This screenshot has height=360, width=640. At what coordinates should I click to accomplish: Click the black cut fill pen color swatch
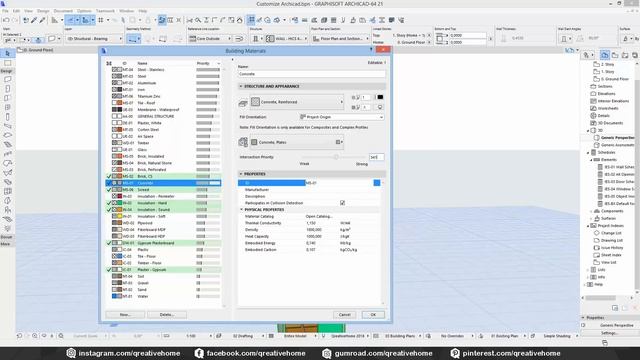(380, 97)
